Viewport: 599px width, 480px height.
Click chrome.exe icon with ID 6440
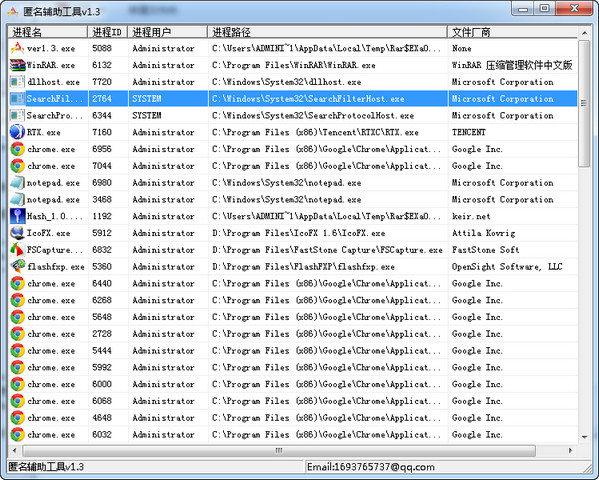pyautogui.click(x=17, y=284)
